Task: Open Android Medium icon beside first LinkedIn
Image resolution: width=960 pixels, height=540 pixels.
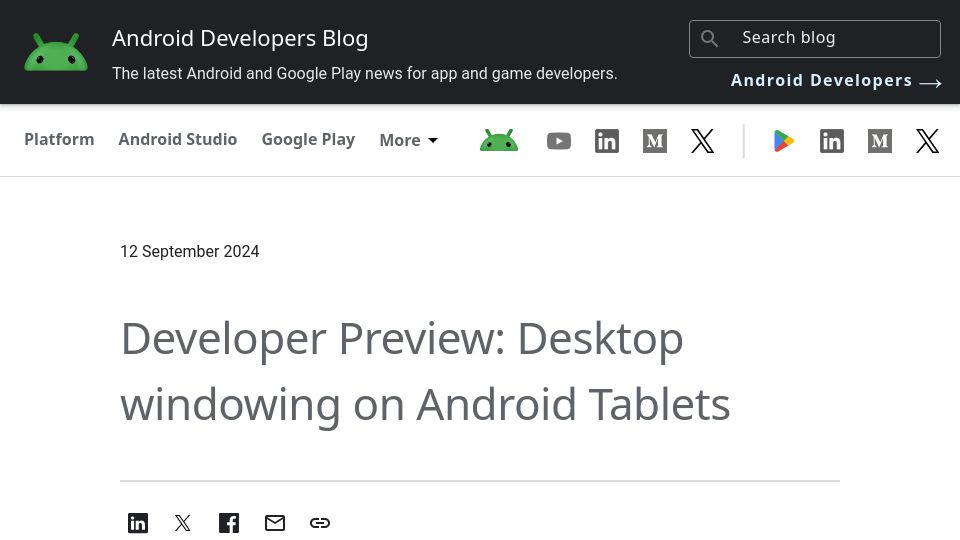Action: (x=654, y=141)
